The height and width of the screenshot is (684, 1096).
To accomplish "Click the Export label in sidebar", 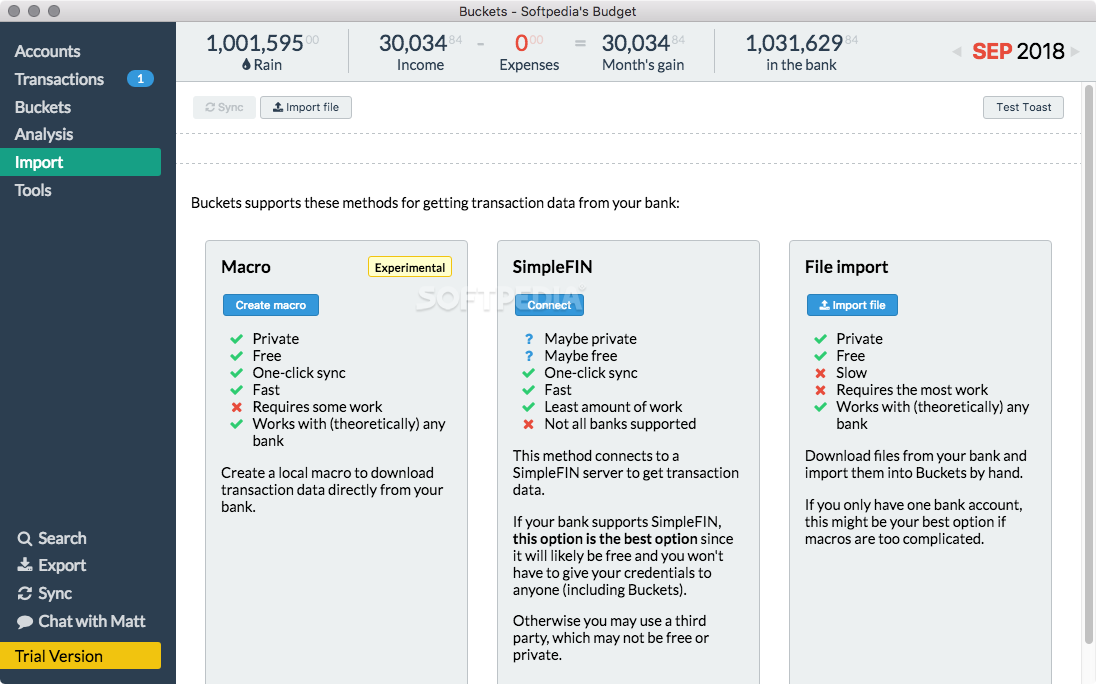I will tap(62, 565).
